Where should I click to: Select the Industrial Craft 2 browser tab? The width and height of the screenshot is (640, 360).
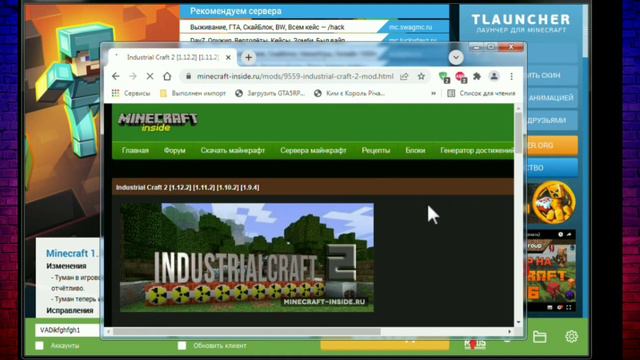[173, 58]
